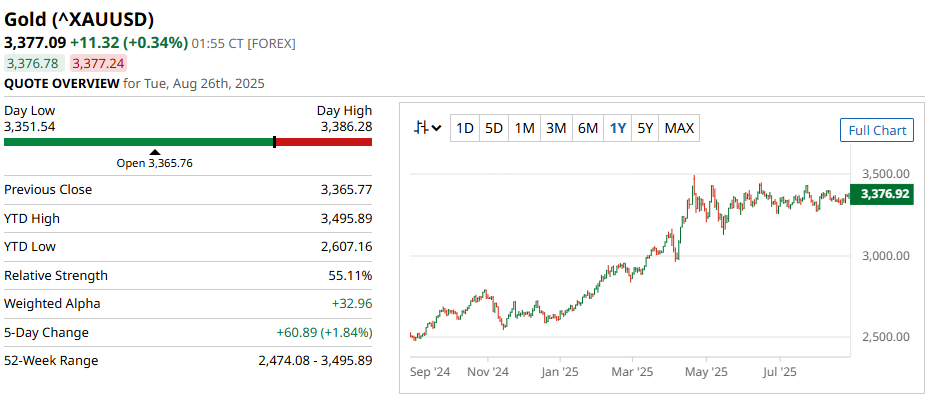927x396 pixels.
Task: Click the QUOTE OVERVIEW heading
Action: click(62, 83)
